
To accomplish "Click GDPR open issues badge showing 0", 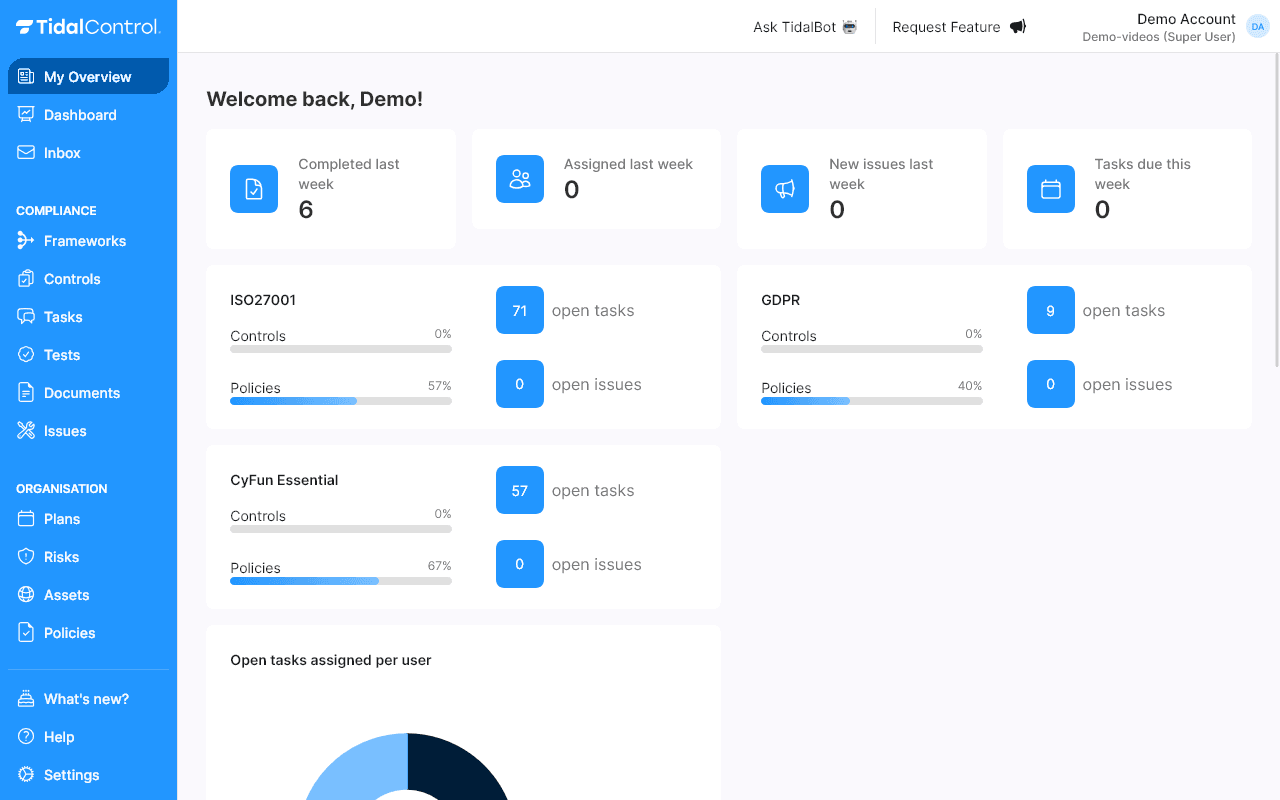I will point(1050,384).
